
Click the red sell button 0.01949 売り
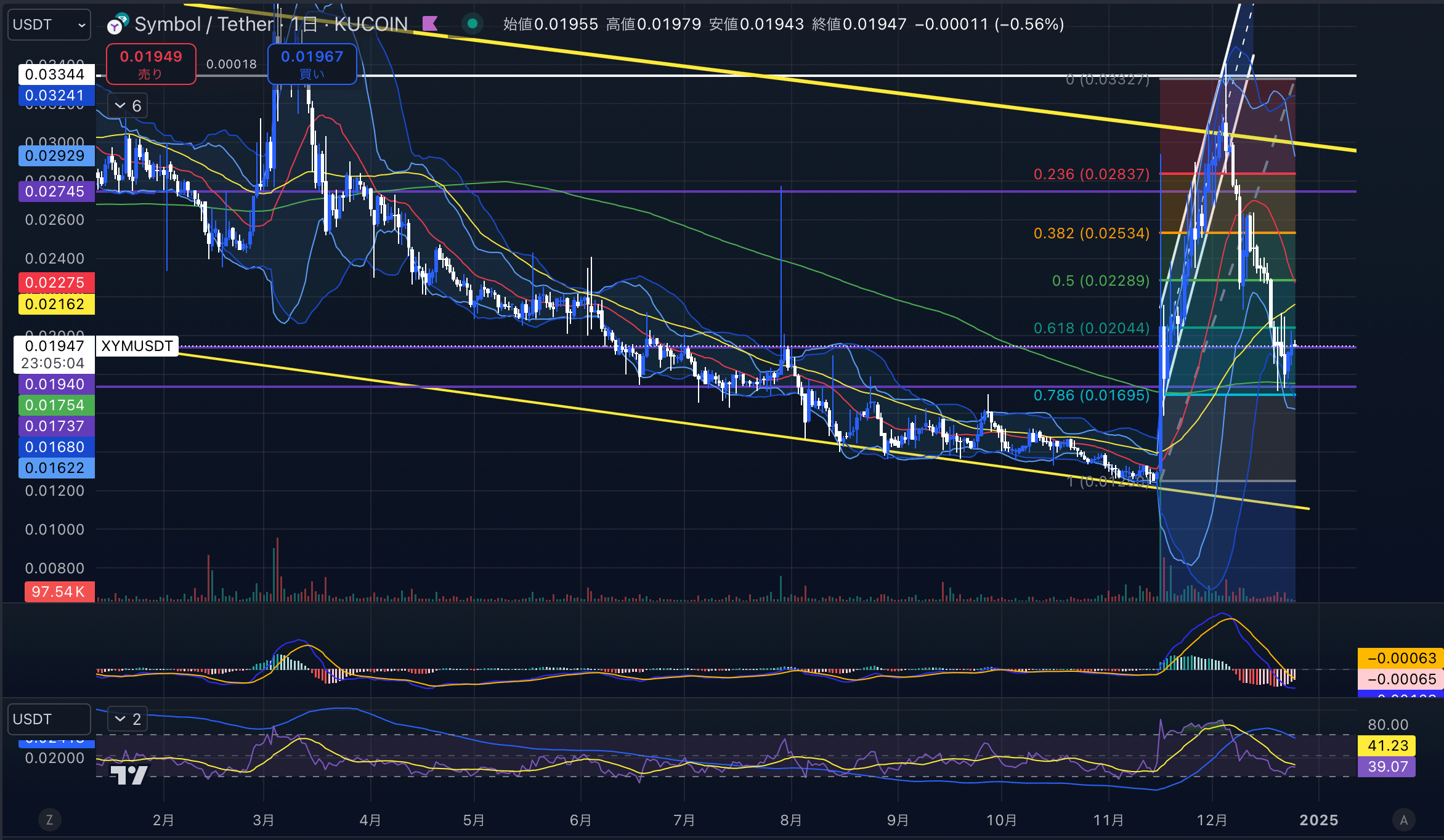coord(151,64)
